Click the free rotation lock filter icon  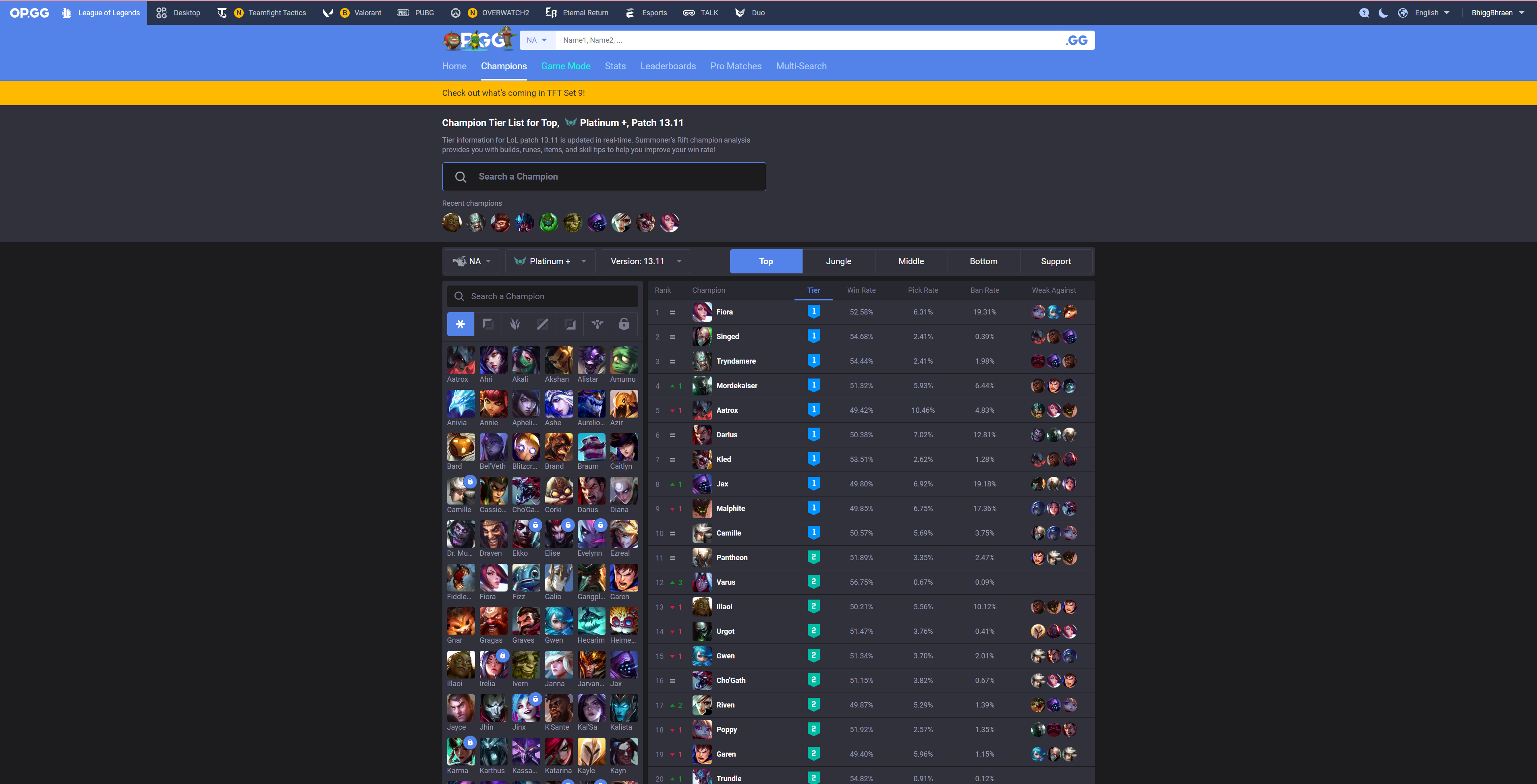624,324
